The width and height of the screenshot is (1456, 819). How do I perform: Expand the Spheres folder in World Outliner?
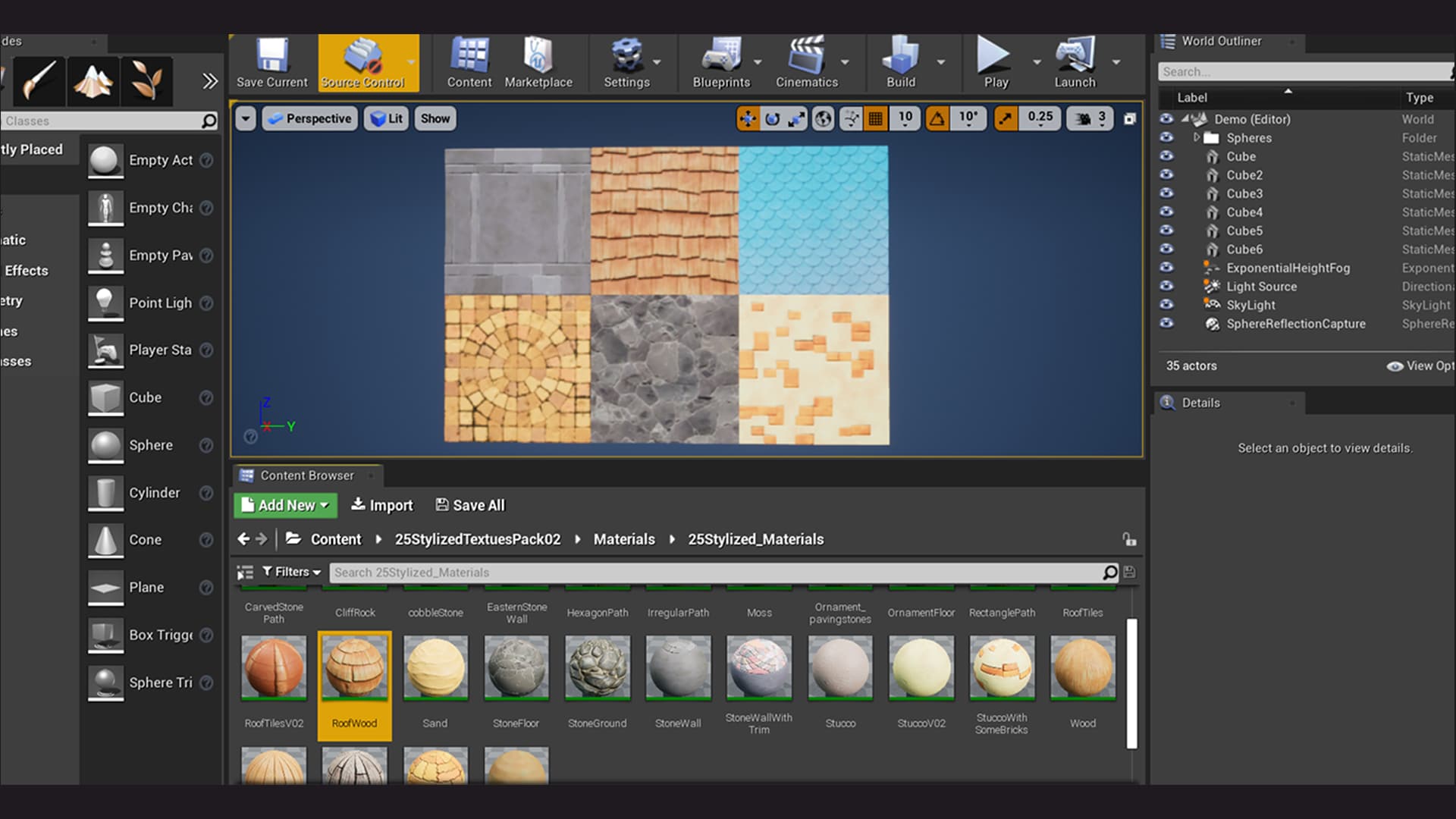point(1197,138)
